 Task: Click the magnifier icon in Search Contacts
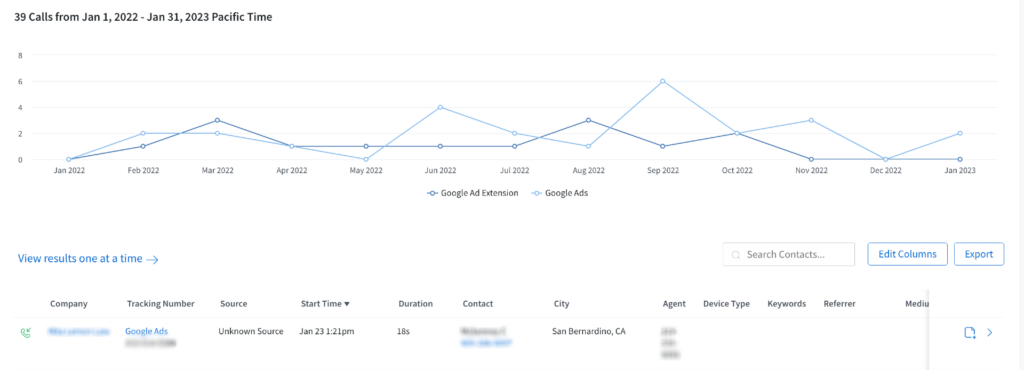736,254
